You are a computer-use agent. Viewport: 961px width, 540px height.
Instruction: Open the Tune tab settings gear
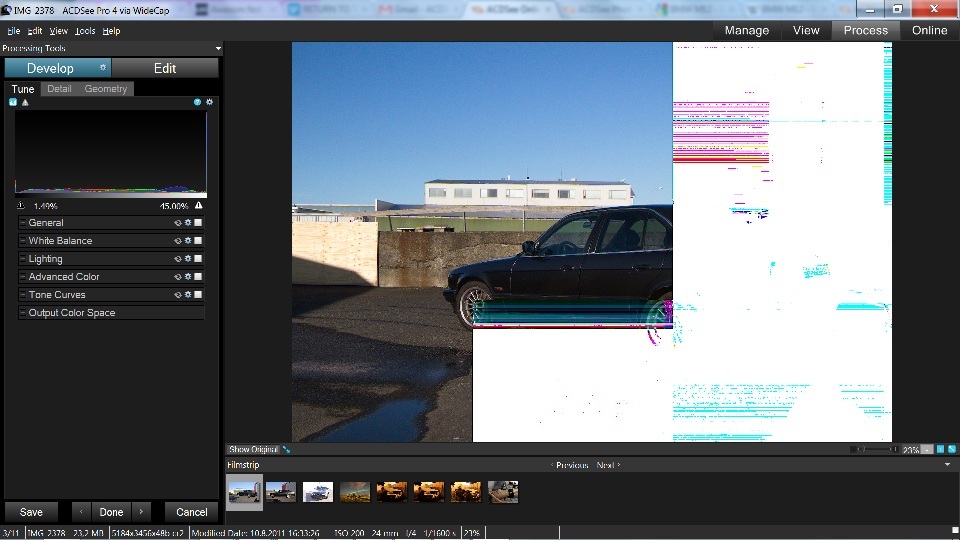coord(209,102)
